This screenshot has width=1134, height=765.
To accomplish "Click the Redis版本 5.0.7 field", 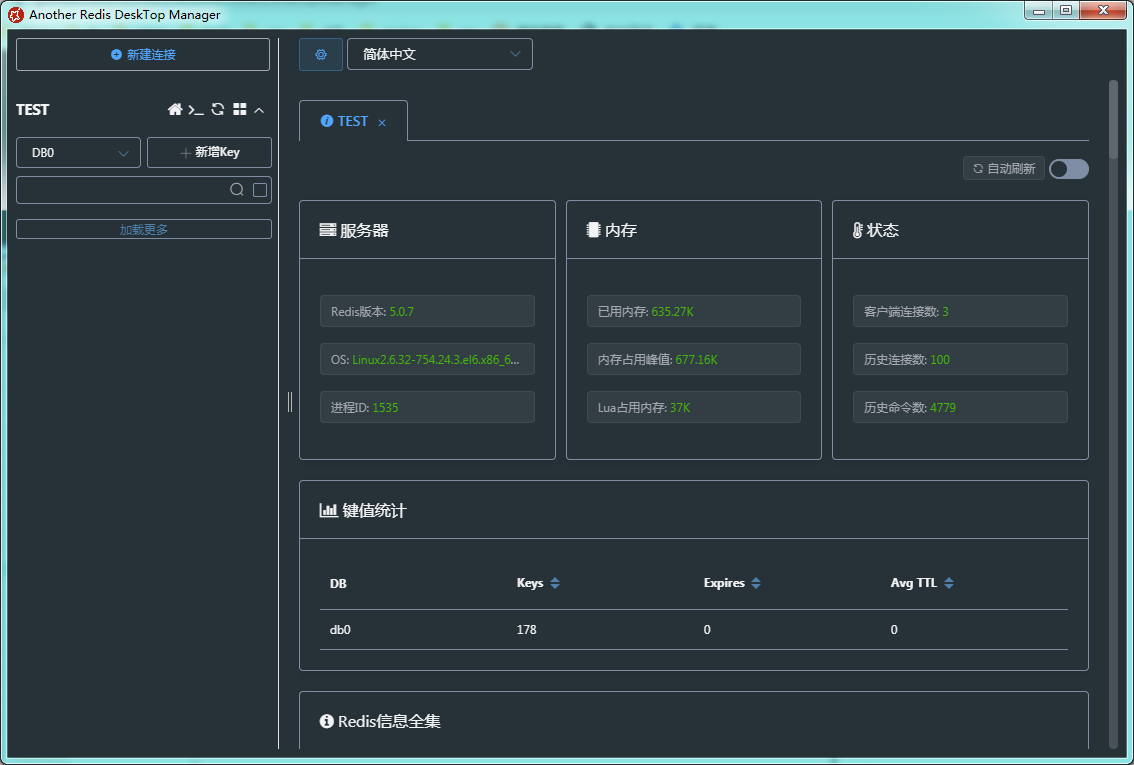I will pyautogui.click(x=427, y=311).
